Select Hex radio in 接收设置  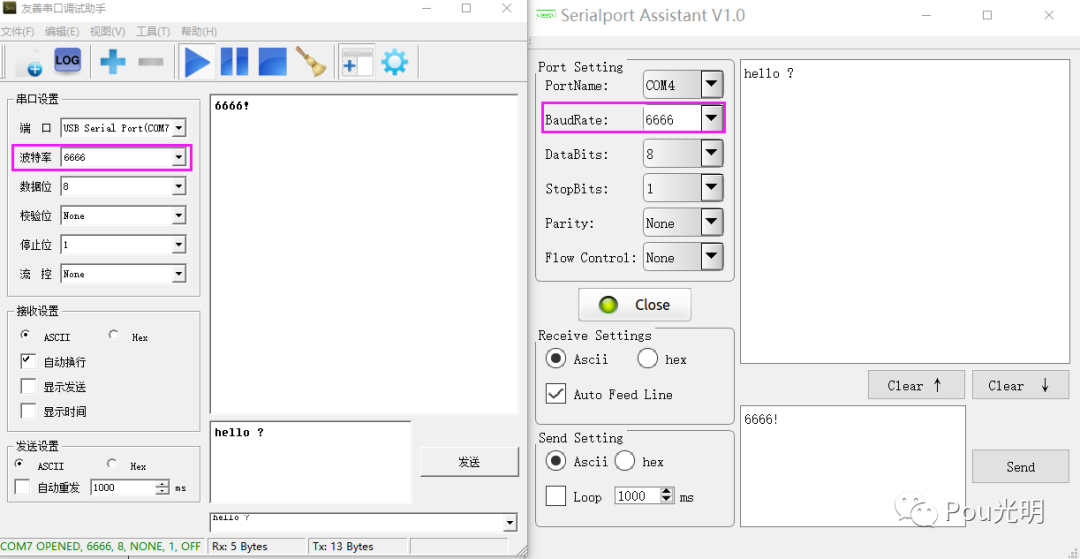(x=114, y=335)
